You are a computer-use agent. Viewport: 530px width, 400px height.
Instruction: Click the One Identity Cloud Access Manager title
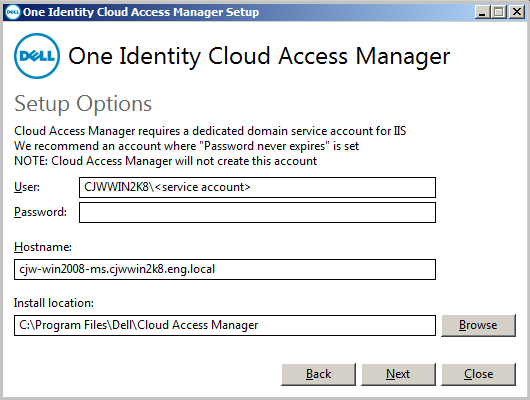click(x=259, y=56)
